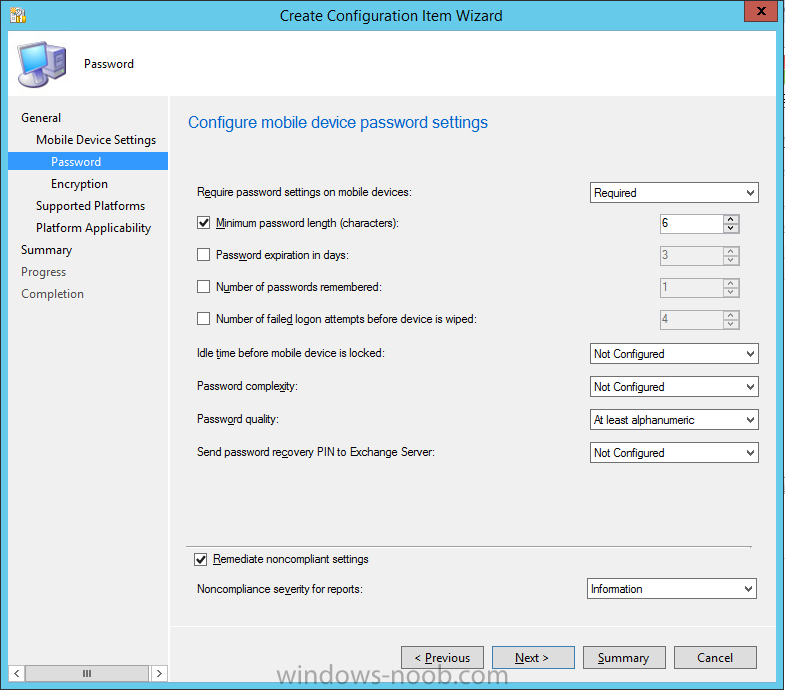The height and width of the screenshot is (690, 785).
Task: Click the Completion step label
Action: pos(53,294)
